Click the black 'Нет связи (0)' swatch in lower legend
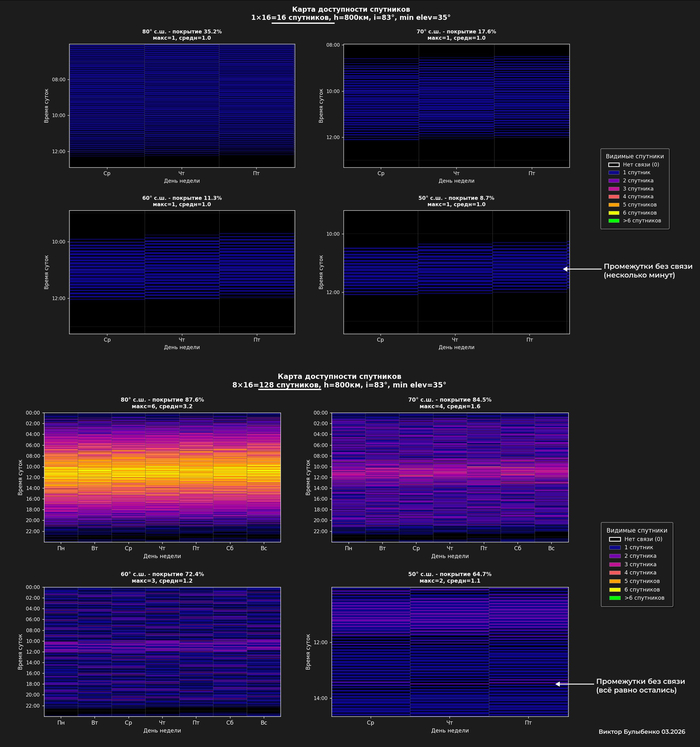The height and width of the screenshot is (747, 700). [x=615, y=539]
